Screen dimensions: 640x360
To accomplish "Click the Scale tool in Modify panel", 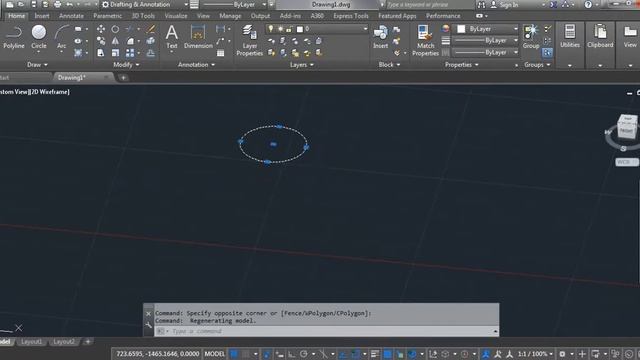I will coord(116,53).
